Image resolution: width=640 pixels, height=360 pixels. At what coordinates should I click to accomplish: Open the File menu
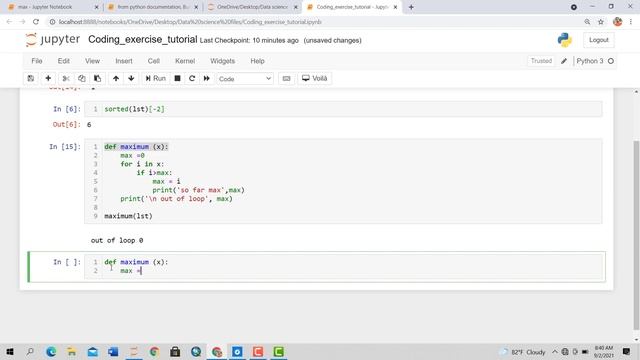point(37,61)
